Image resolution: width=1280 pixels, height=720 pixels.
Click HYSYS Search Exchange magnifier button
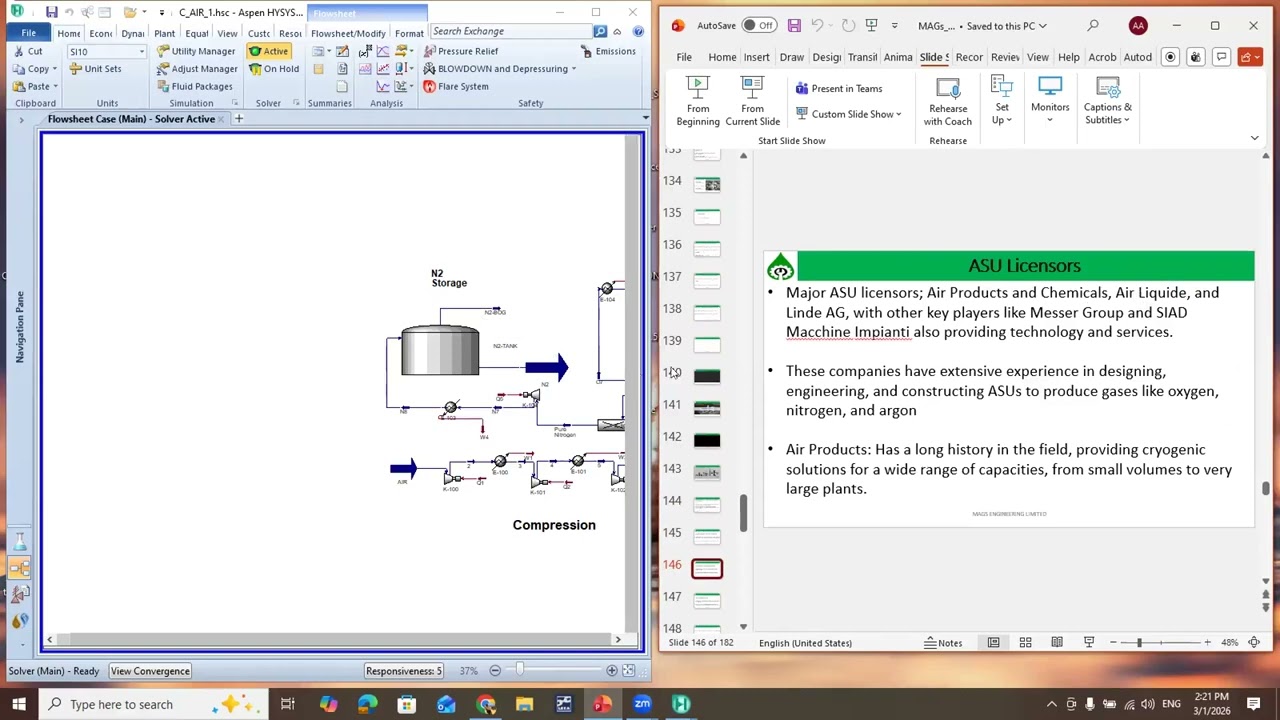coord(600,31)
